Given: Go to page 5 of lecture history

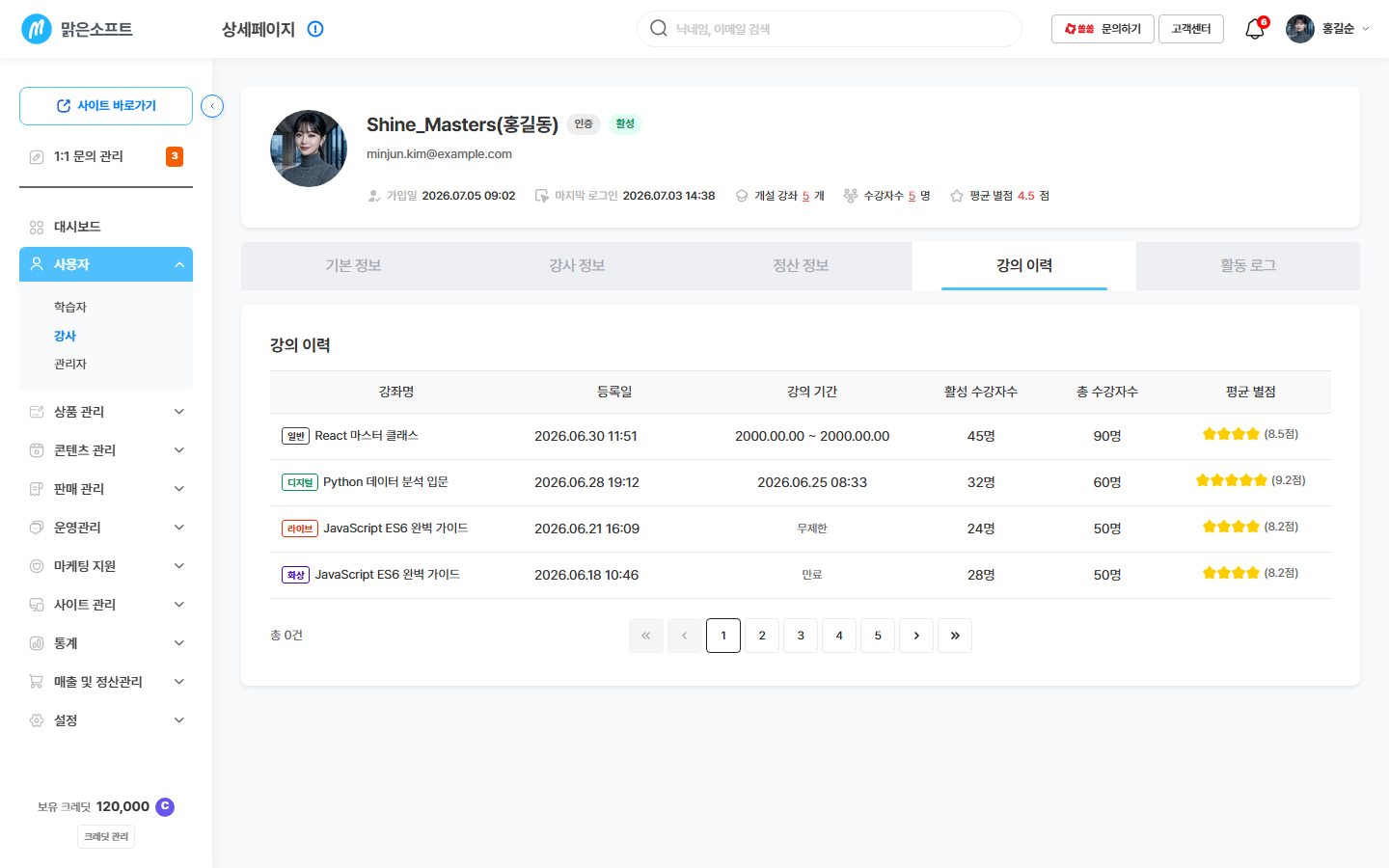Looking at the screenshot, I should coord(878,636).
